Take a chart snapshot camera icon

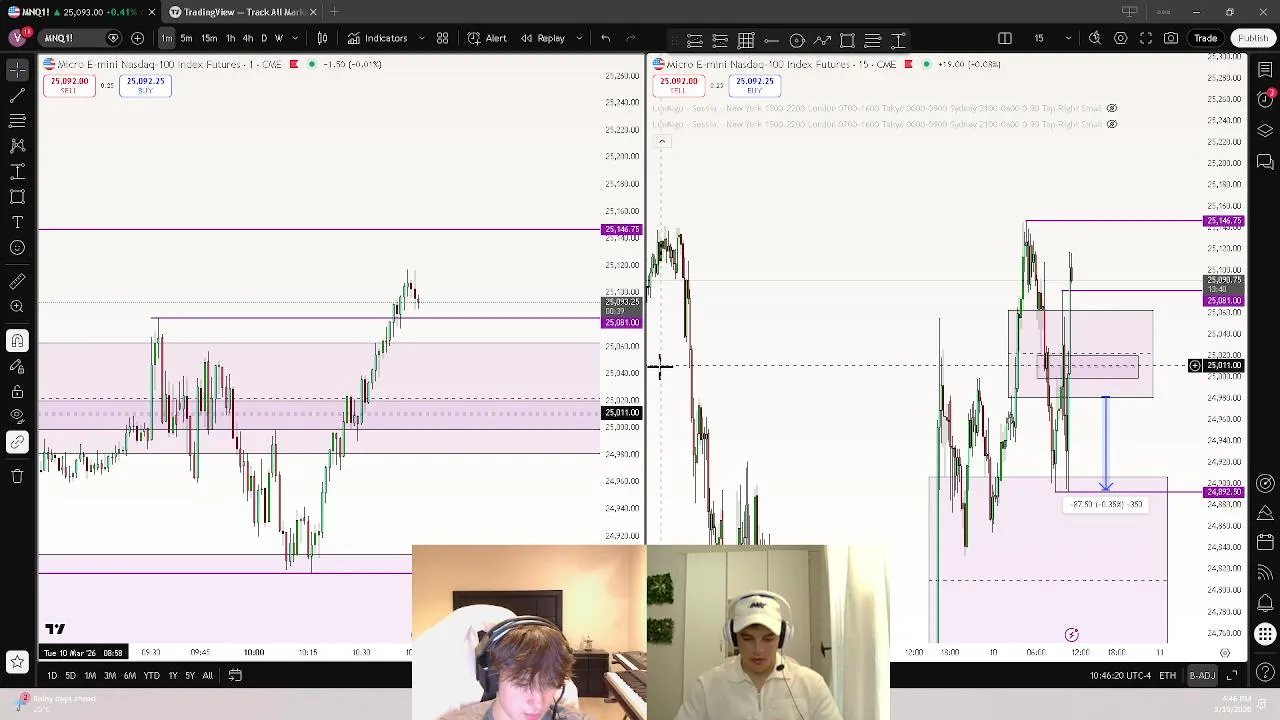1171,38
